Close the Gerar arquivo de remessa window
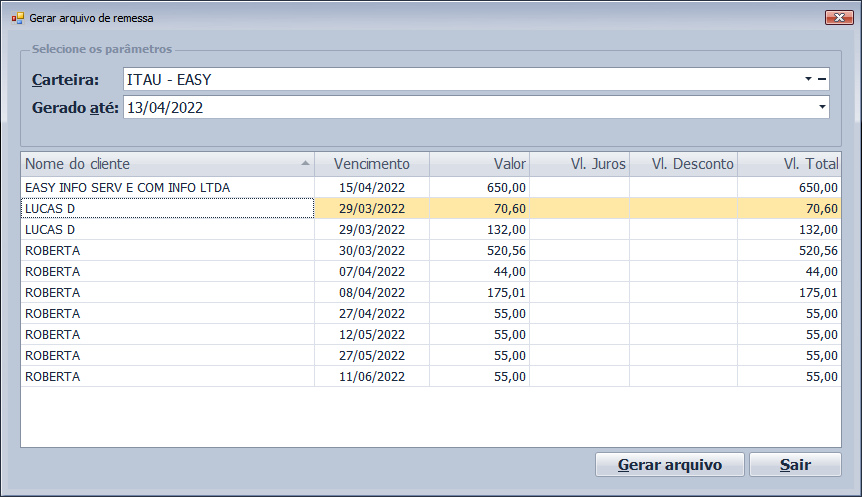 (838, 18)
